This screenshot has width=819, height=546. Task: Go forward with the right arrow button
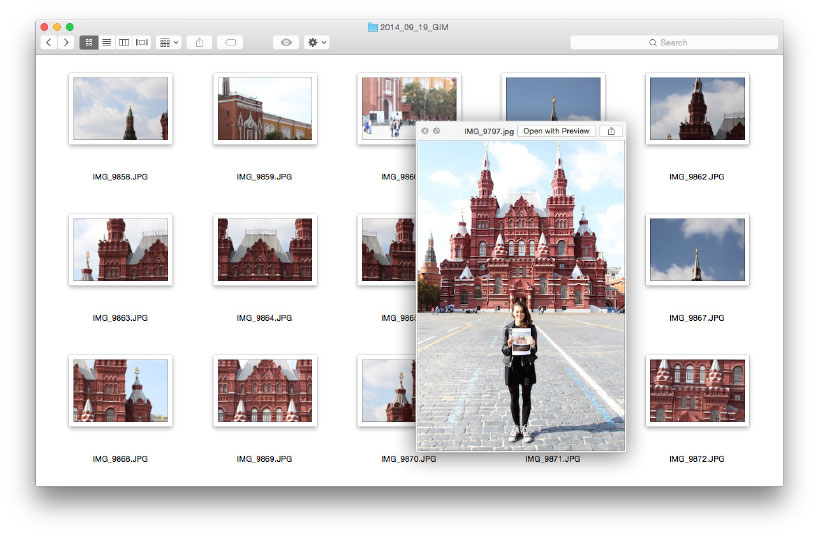point(66,42)
